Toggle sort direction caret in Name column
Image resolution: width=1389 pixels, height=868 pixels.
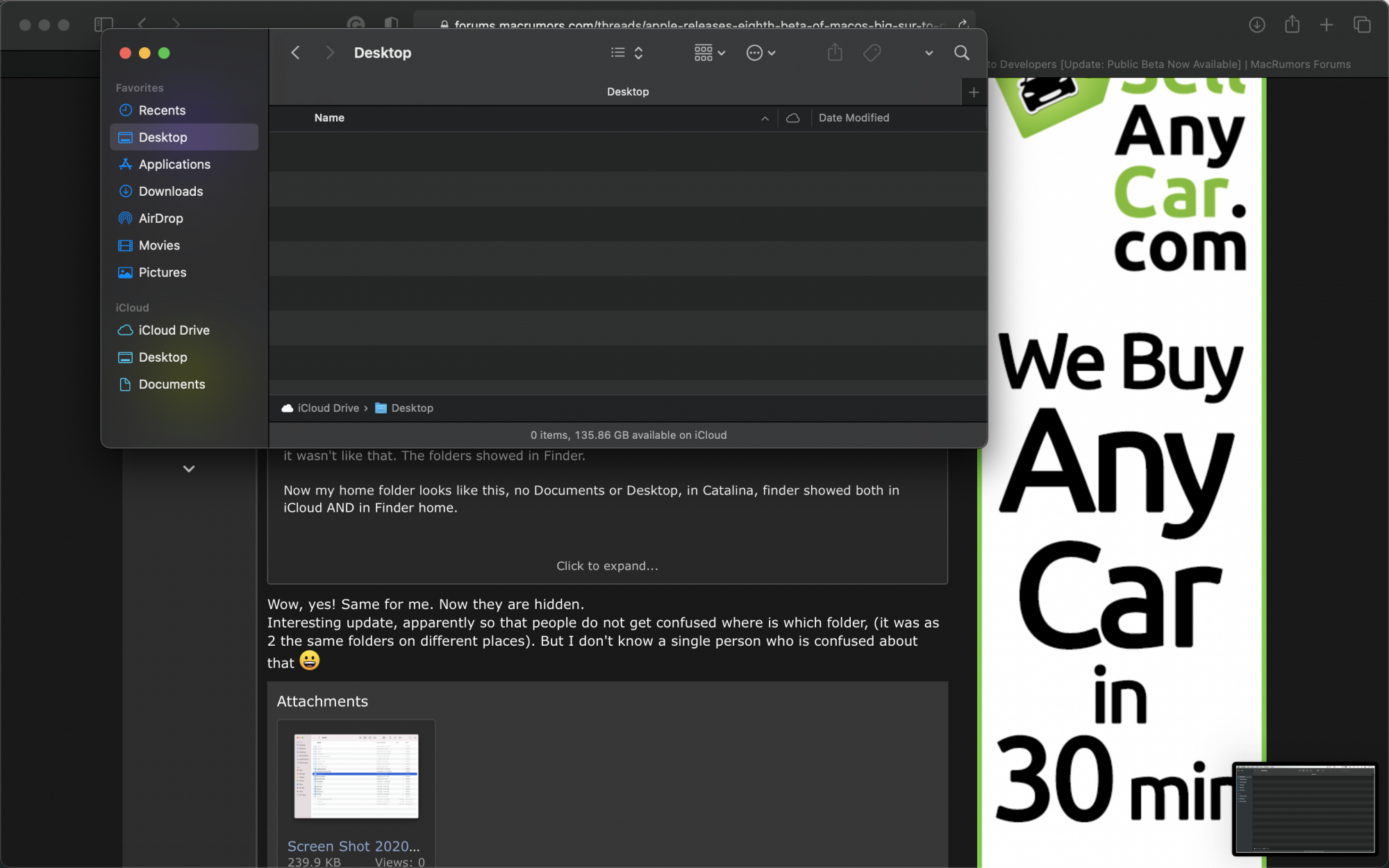pyautogui.click(x=765, y=118)
